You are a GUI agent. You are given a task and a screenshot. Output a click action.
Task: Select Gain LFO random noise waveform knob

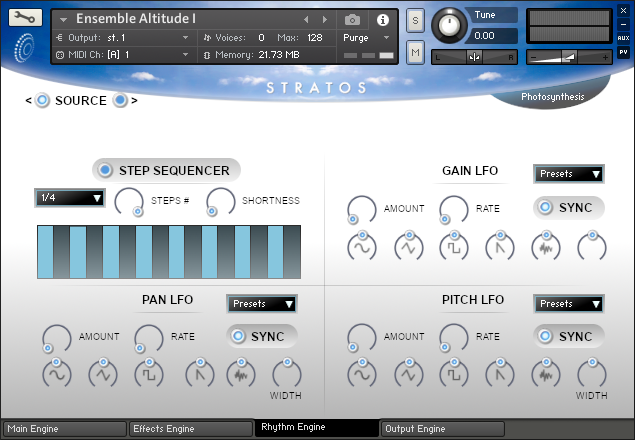(546, 246)
